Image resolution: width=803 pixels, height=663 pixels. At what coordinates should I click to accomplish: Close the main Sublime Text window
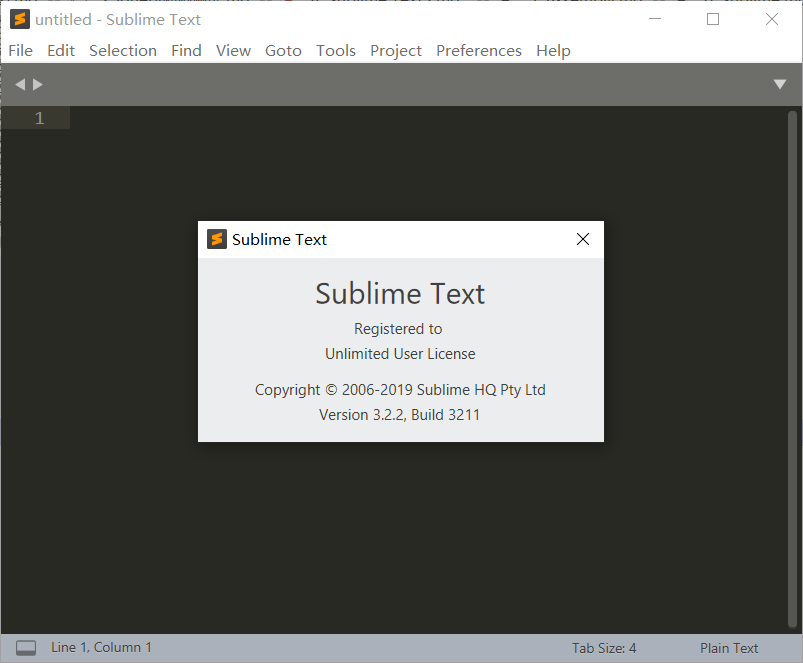pos(772,19)
